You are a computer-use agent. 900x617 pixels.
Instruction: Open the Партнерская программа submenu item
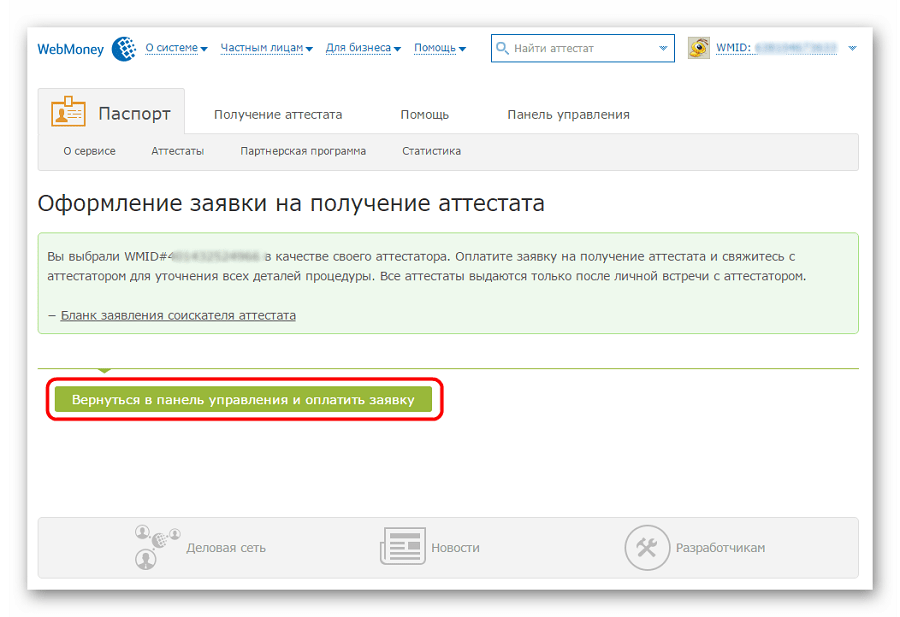click(303, 152)
